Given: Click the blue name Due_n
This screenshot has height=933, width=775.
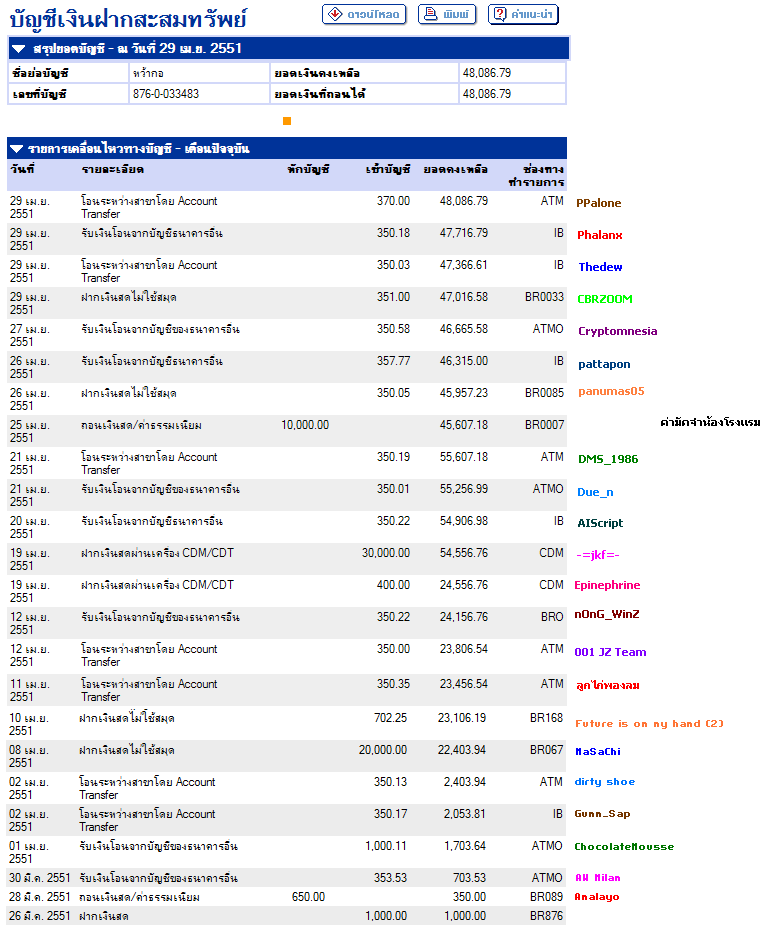Looking at the screenshot, I should pyautogui.click(x=595, y=492).
